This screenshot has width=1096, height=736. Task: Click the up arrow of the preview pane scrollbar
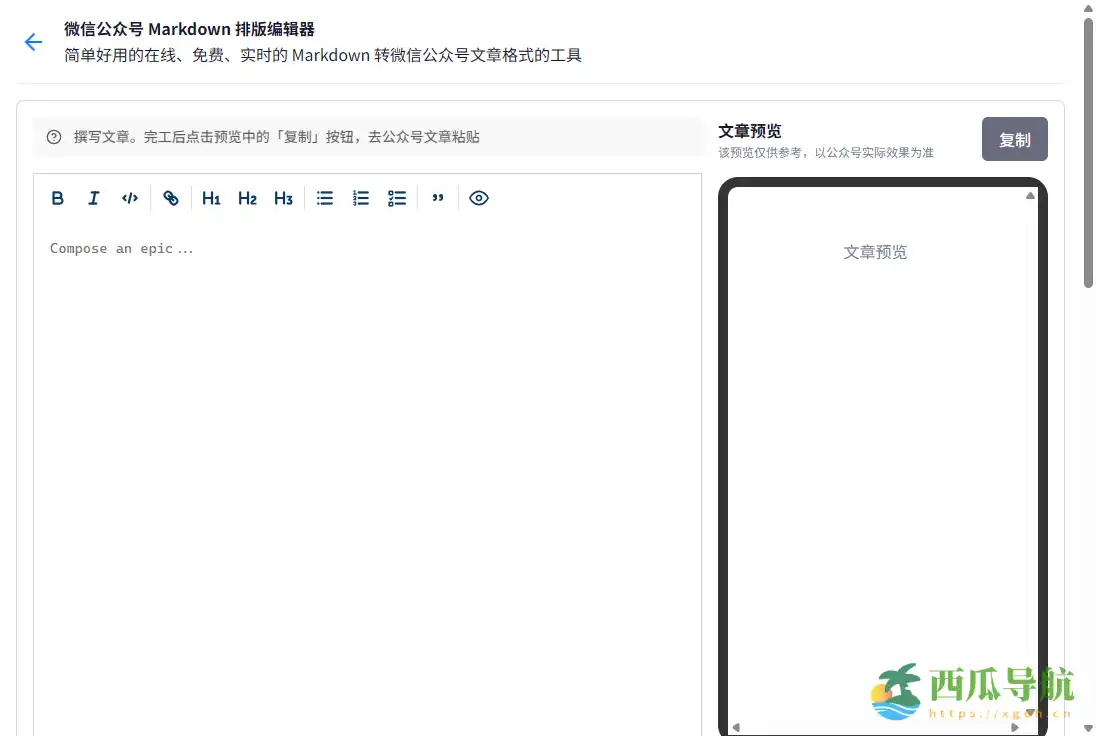[x=1030, y=196]
